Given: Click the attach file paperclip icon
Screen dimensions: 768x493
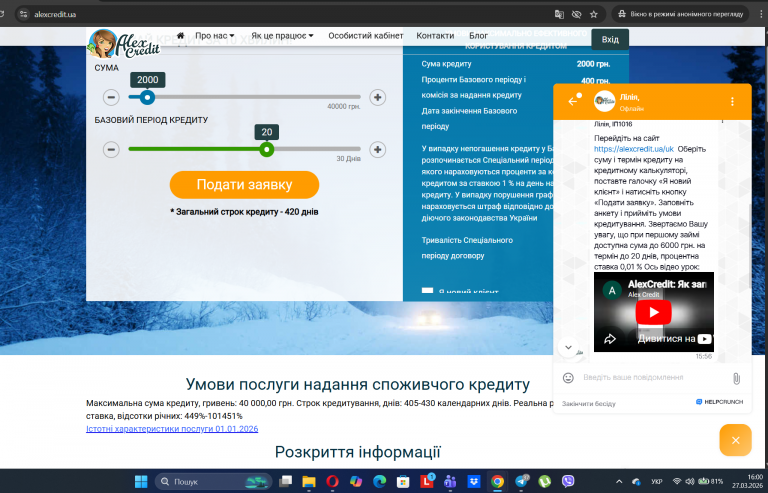Looking at the screenshot, I should pos(736,378).
